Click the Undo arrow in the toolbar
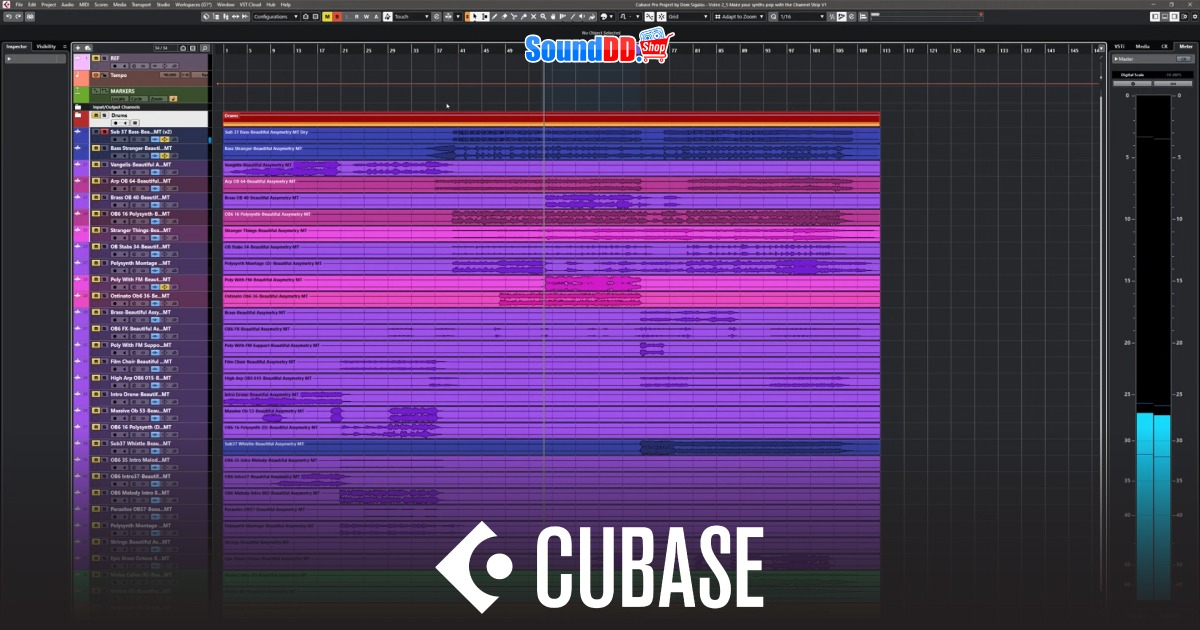The image size is (1200, 630). 10,17
